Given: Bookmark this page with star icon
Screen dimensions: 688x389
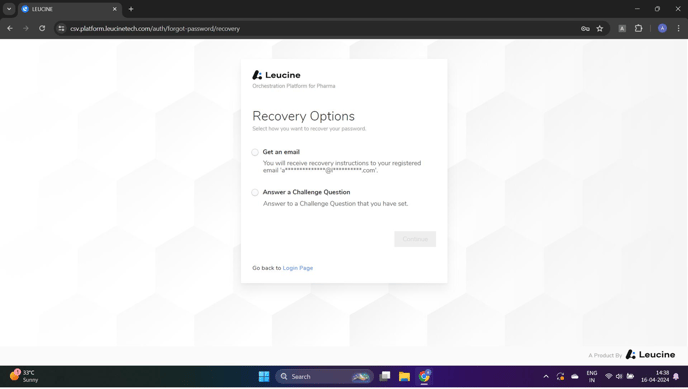Looking at the screenshot, I should point(600,29).
